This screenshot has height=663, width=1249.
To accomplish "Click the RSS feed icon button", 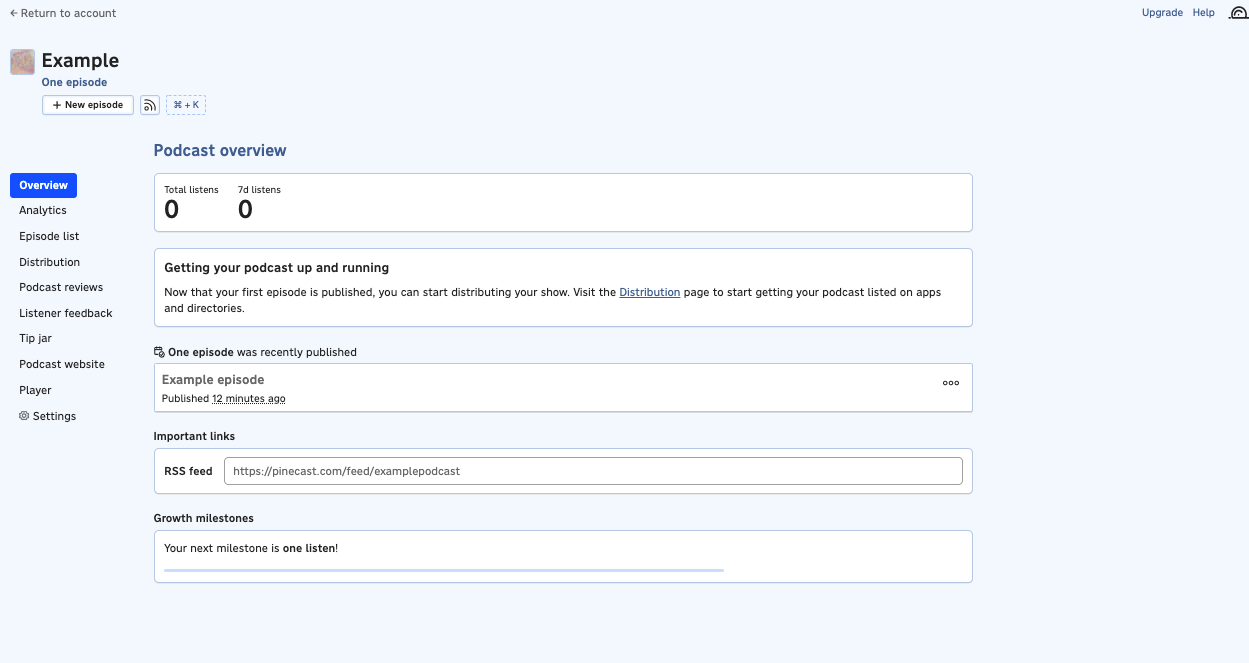I will pos(150,105).
